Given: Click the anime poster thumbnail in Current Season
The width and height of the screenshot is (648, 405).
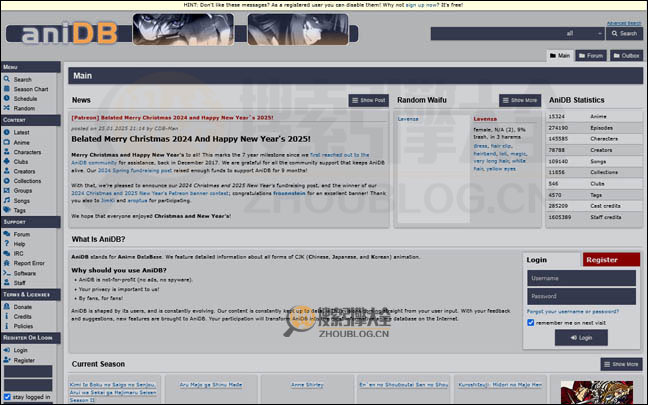Looking at the screenshot, I should click(597, 392).
